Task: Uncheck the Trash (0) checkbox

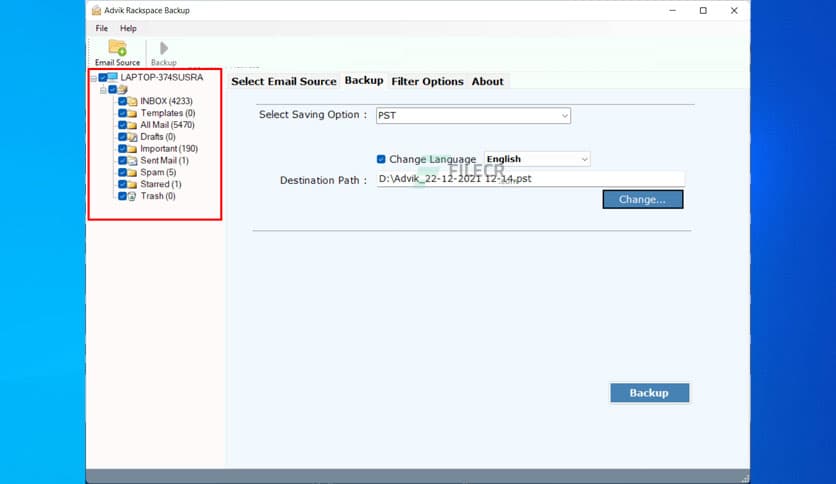Action: tap(122, 196)
